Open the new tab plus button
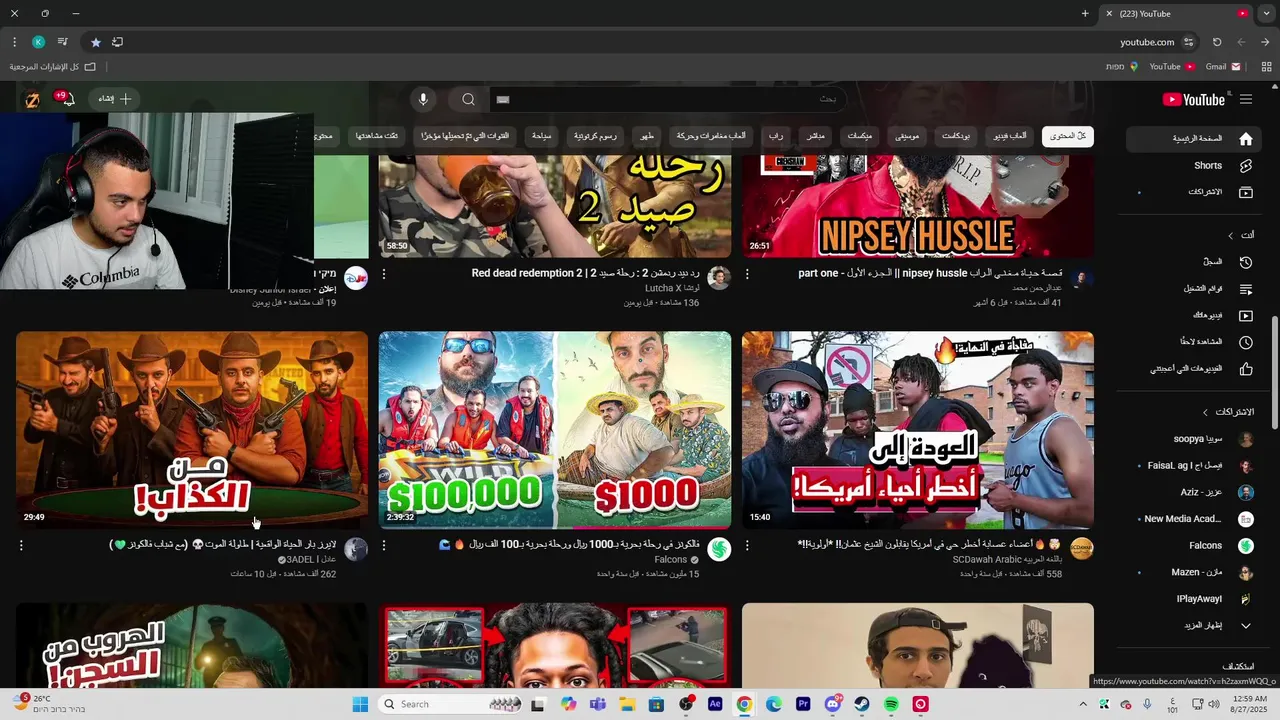 pyautogui.click(x=1085, y=13)
